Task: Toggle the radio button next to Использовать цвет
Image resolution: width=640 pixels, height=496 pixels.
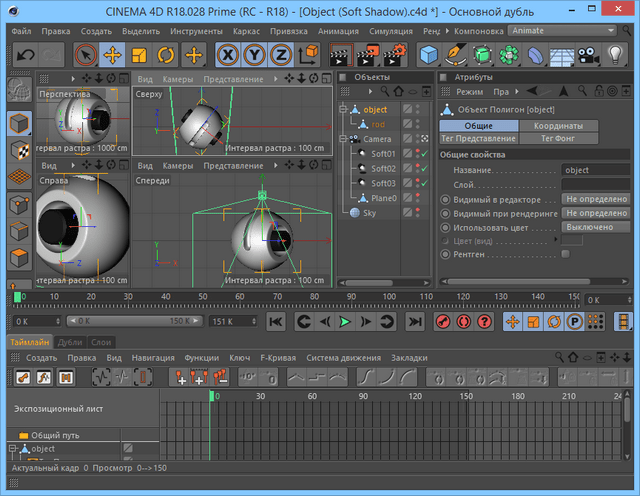Action: [445, 227]
